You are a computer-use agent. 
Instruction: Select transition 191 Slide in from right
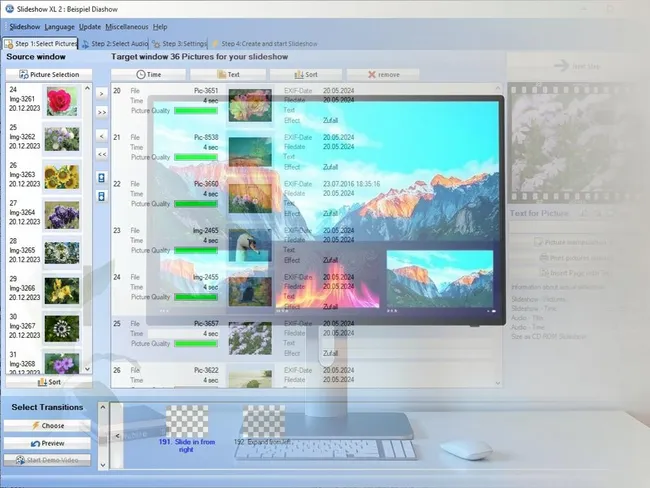tap(187, 429)
